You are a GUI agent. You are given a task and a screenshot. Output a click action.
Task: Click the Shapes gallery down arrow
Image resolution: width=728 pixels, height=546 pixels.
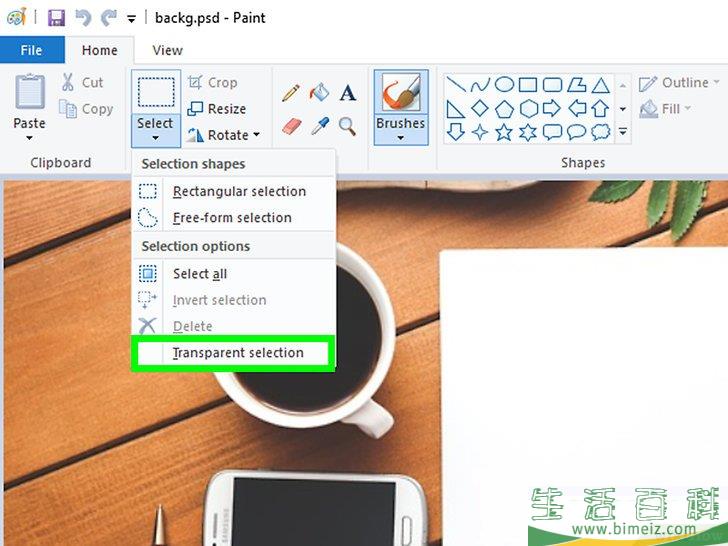[x=623, y=109]
